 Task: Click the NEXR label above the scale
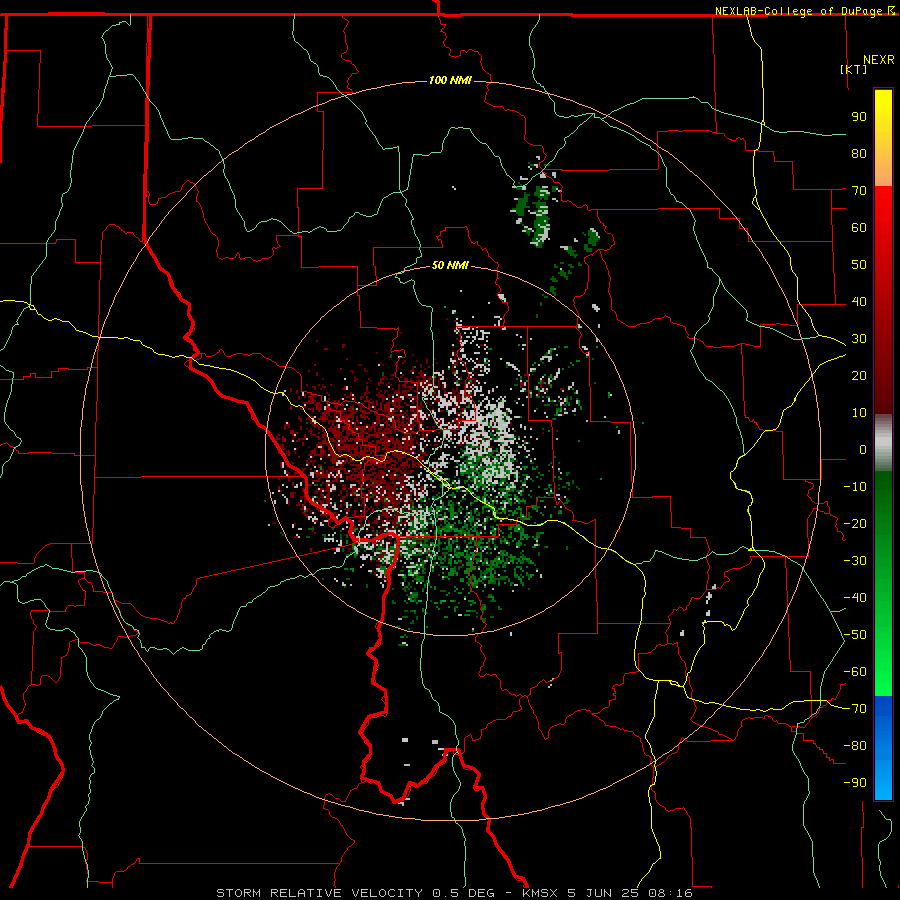pyautogui.click(x=879, y=60)
